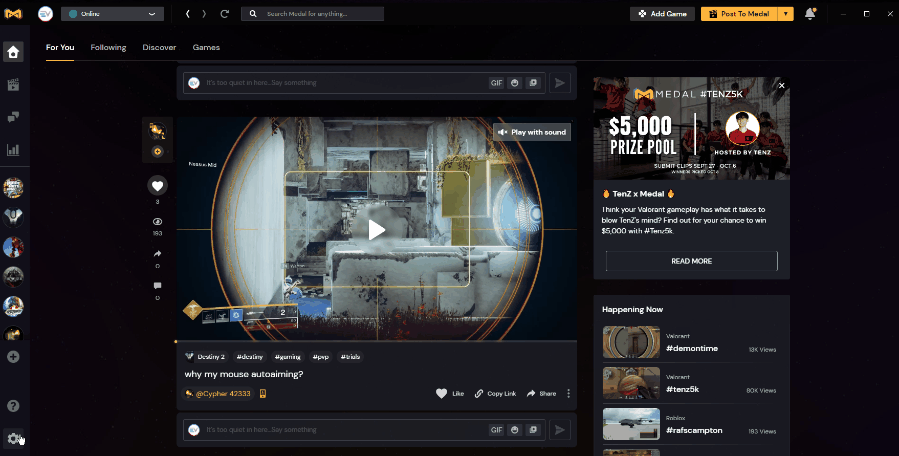Focus the bottom comment text field
Screen dimensions: 899x456
344,430
